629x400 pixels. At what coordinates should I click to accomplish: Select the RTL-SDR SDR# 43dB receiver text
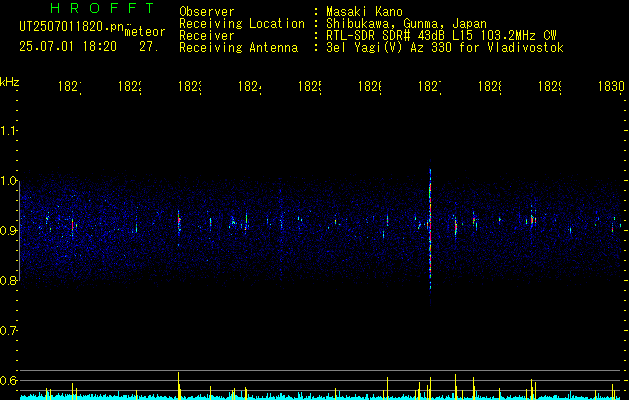[x=441, y=36]
